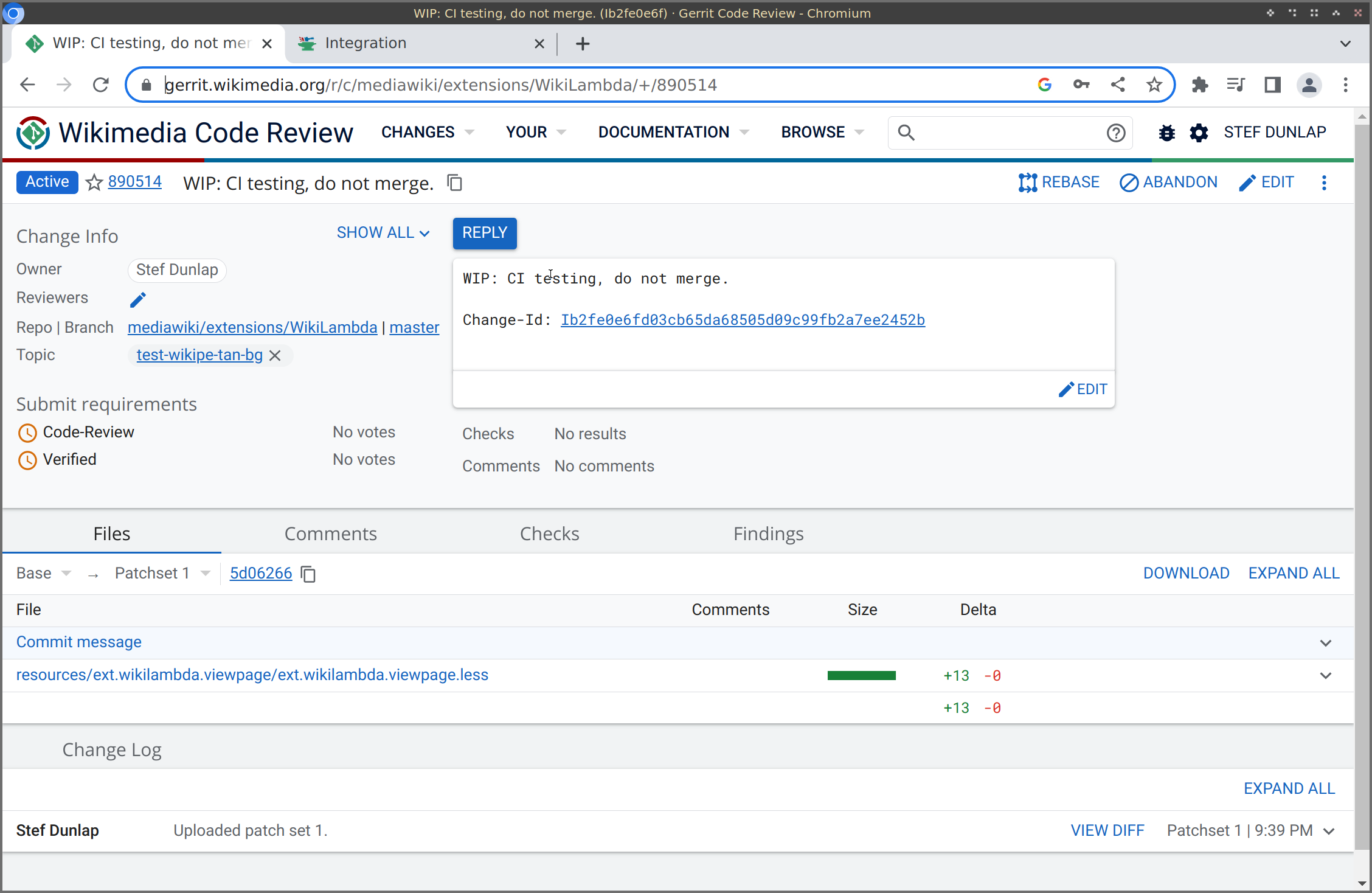
Task: Copy the change subject with the clipboard icon
Action: pos(455,182)
